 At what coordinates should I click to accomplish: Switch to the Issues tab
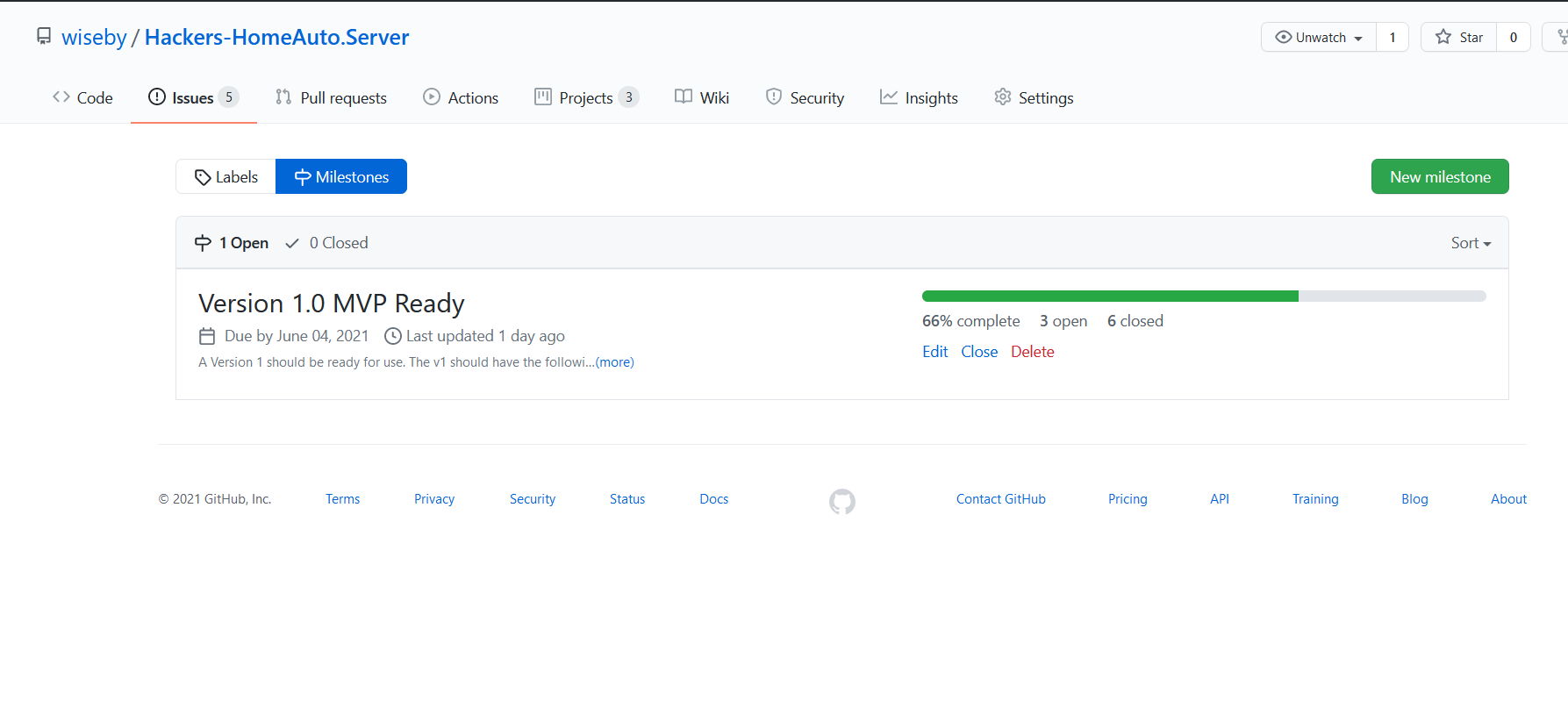coord(193,97)
